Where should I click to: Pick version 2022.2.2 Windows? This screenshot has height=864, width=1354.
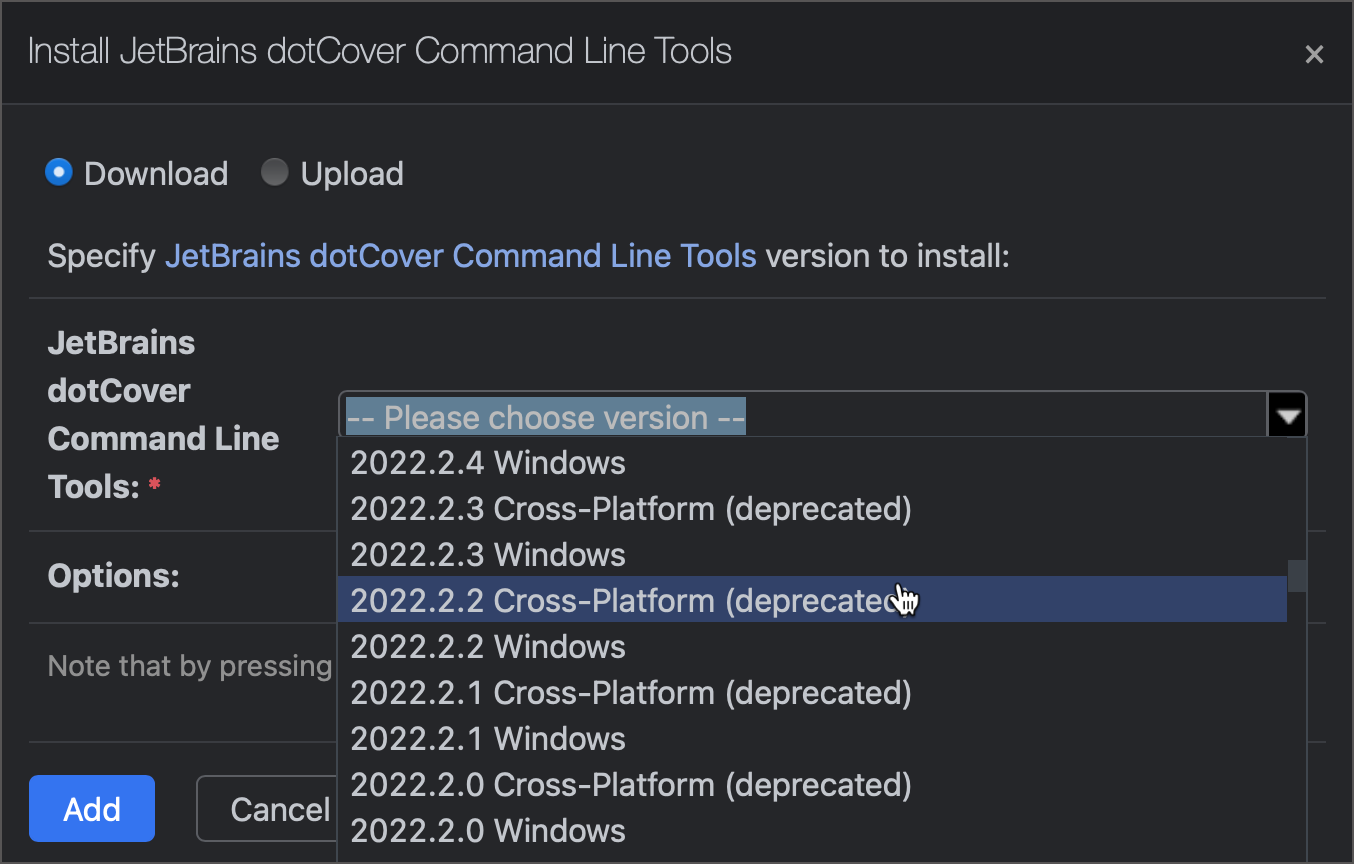tap(487, 646)
